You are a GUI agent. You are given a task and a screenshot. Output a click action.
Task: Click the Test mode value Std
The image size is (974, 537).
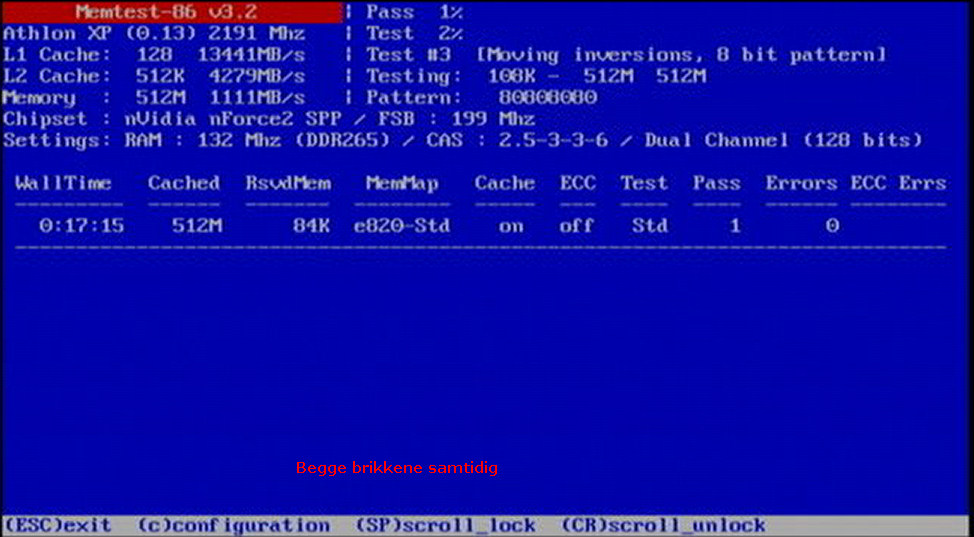(650, 226)
